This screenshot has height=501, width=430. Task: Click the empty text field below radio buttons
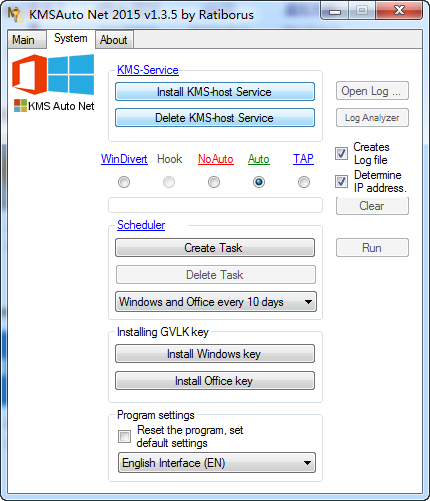click(215, 205)
